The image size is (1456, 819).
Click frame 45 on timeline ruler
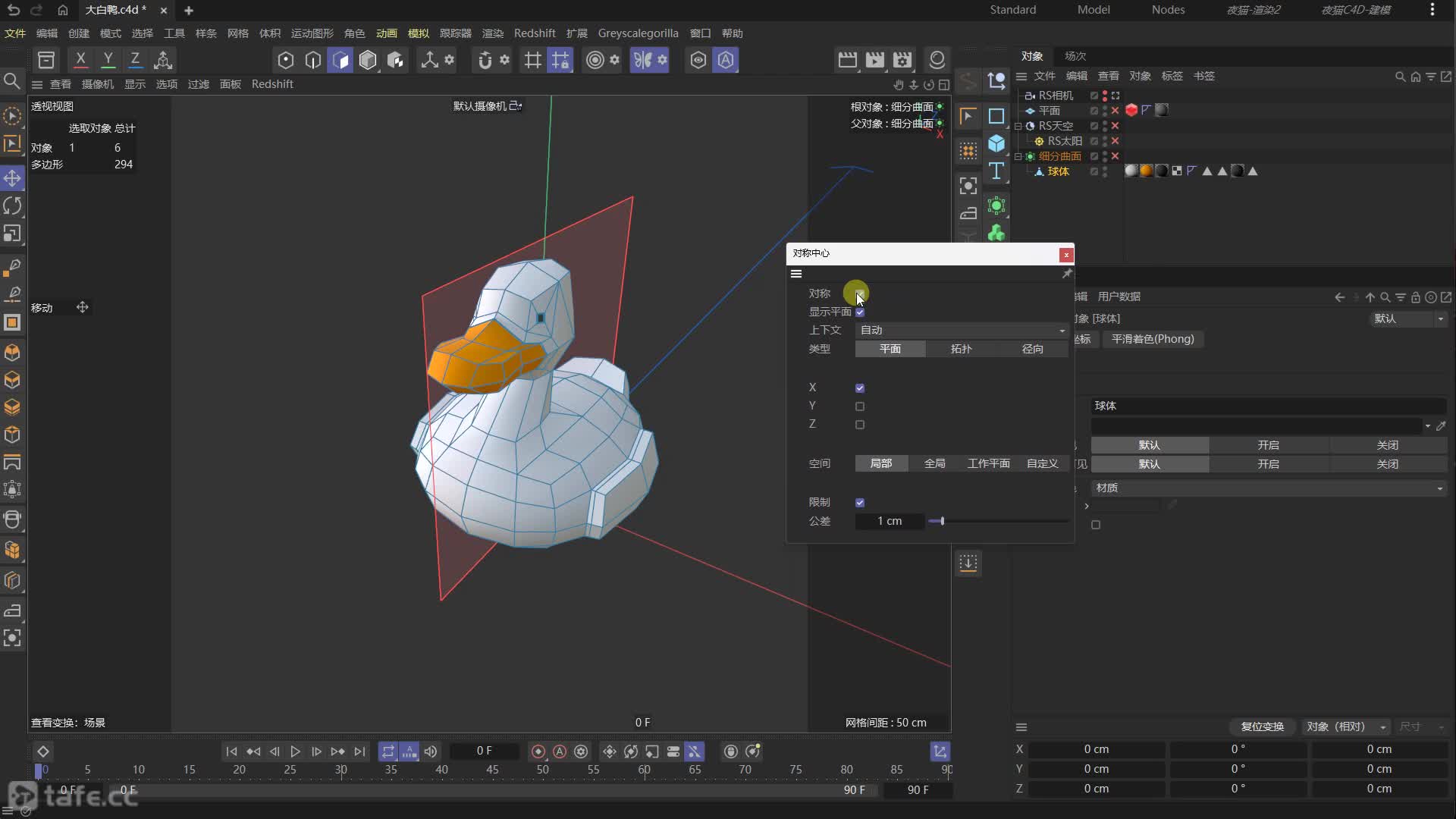[x=492, y=770]
